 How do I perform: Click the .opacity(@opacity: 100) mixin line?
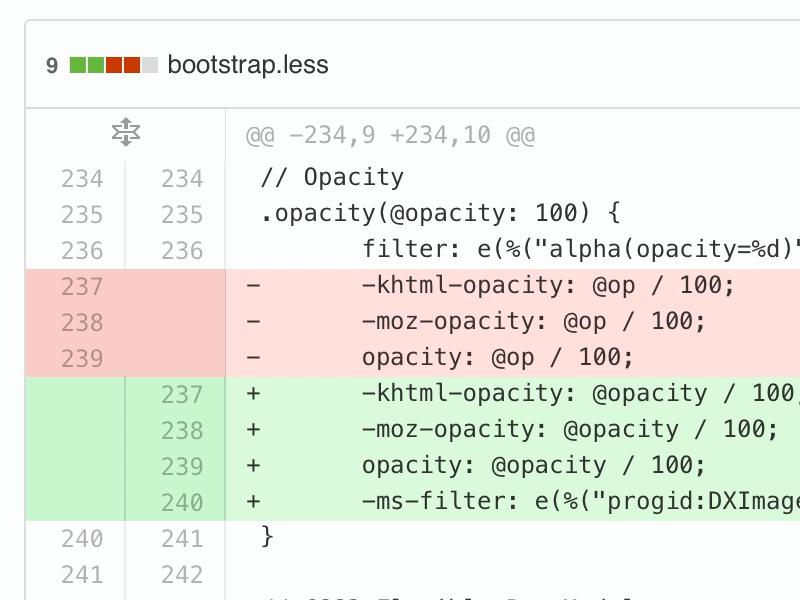click(x=440, y=215)
